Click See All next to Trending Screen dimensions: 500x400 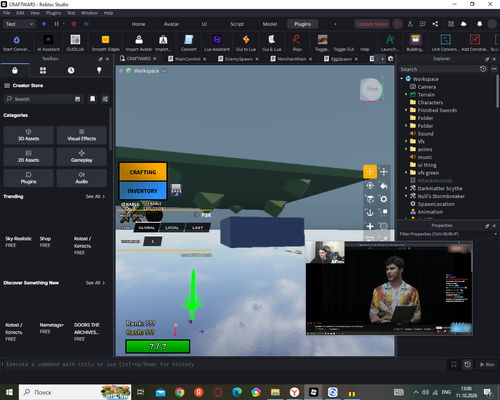point(95,197)
